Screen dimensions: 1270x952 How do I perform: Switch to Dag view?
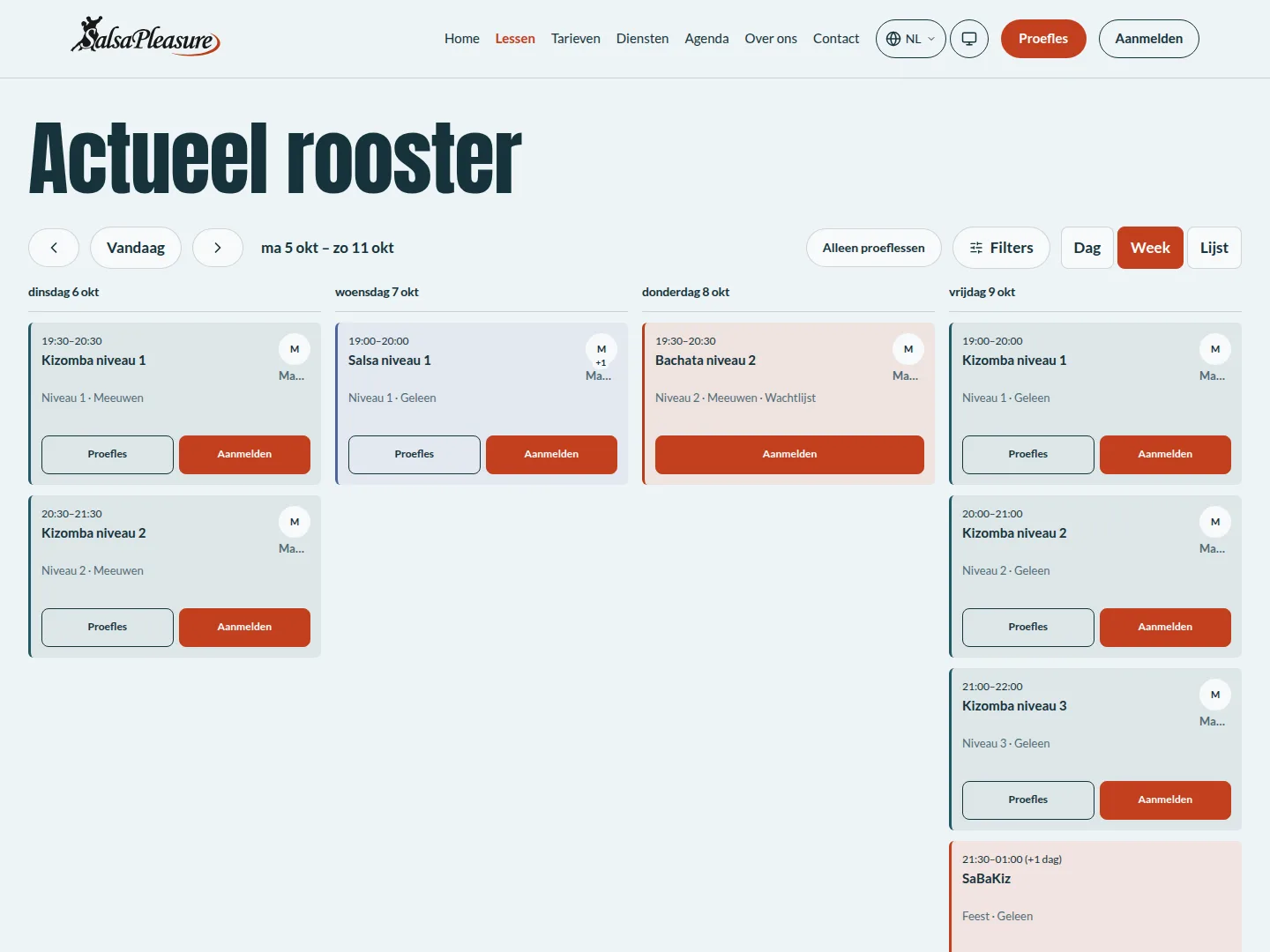pyautogui.click(x=1087, y=248)
